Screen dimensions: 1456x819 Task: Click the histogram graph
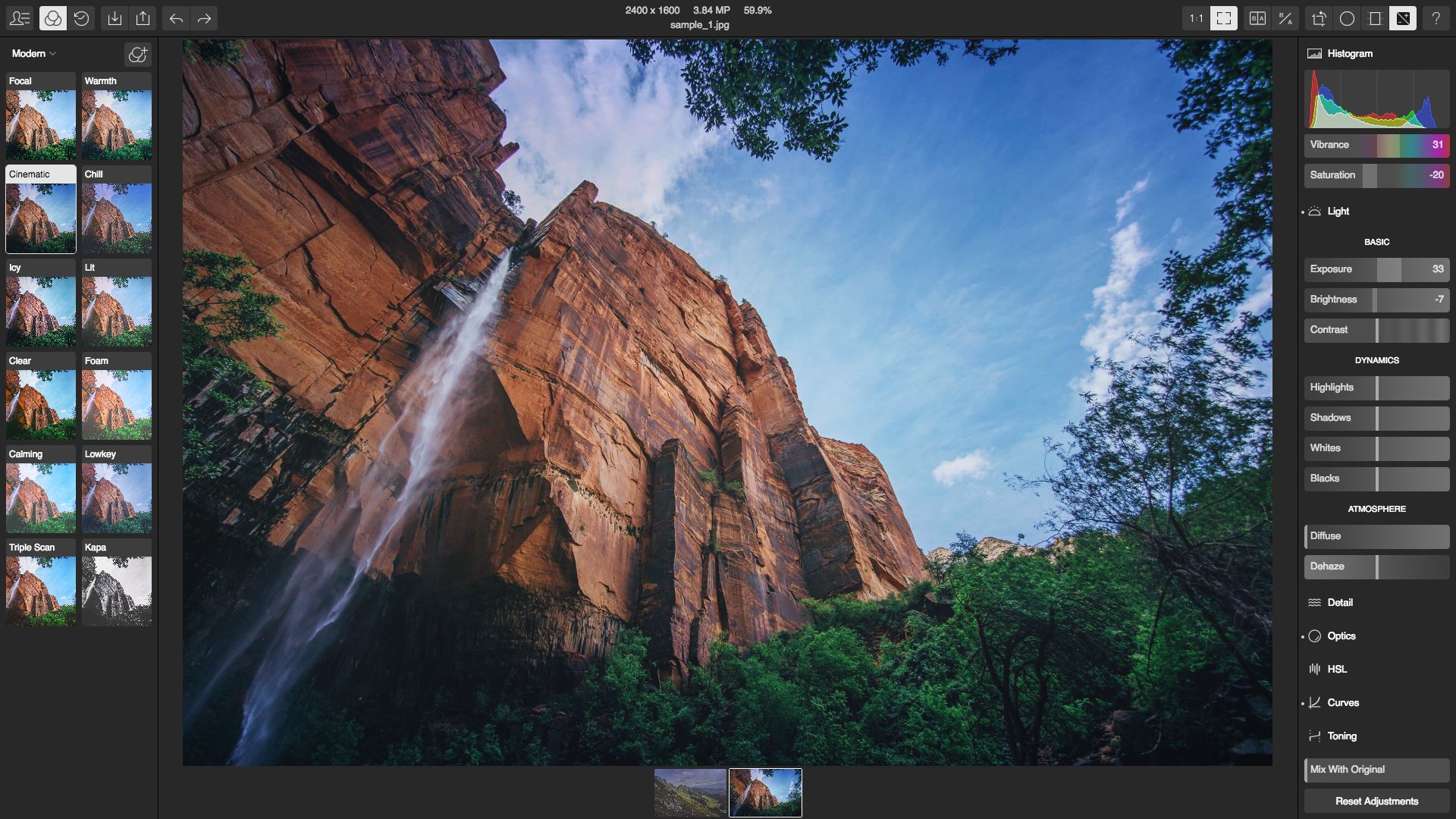[1377, 99]
